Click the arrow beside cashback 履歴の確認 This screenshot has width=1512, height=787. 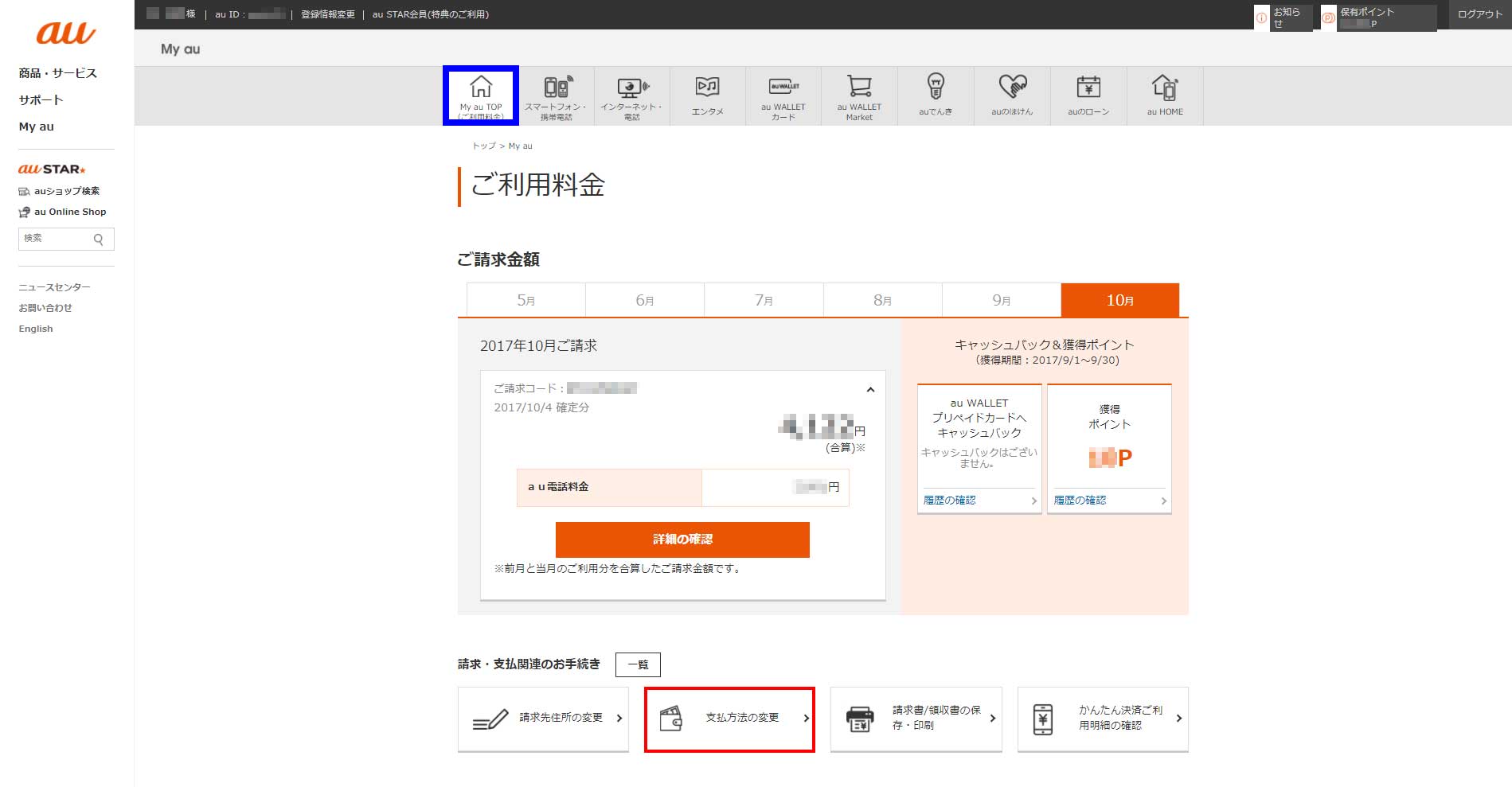[x=1033, y=501]
